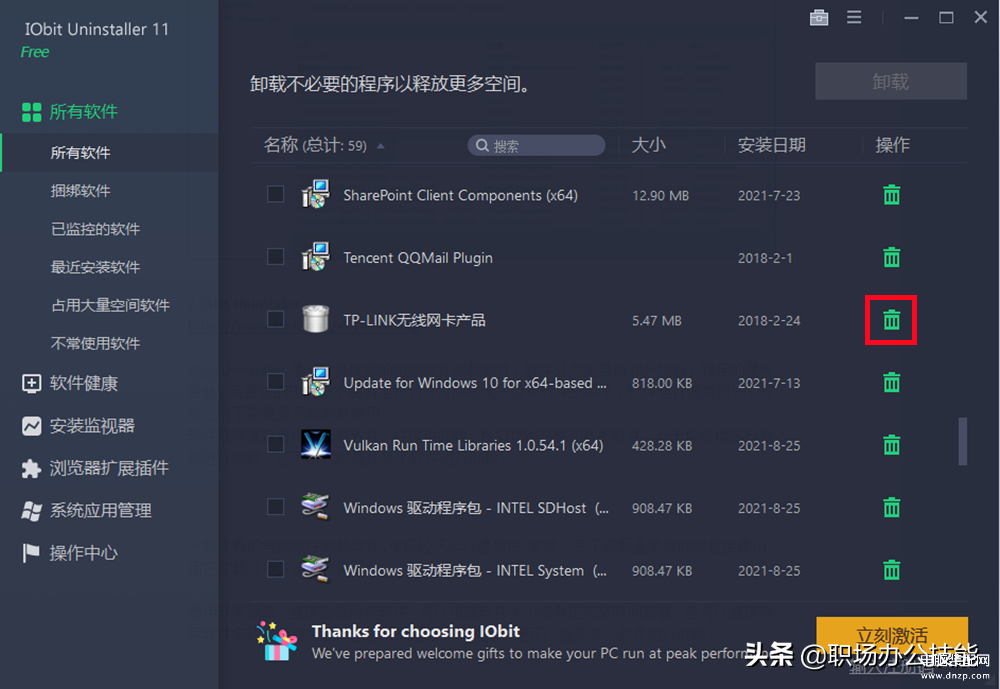
Task: Select Tencent QQMail Plugin name text
Action: point(418,258)
